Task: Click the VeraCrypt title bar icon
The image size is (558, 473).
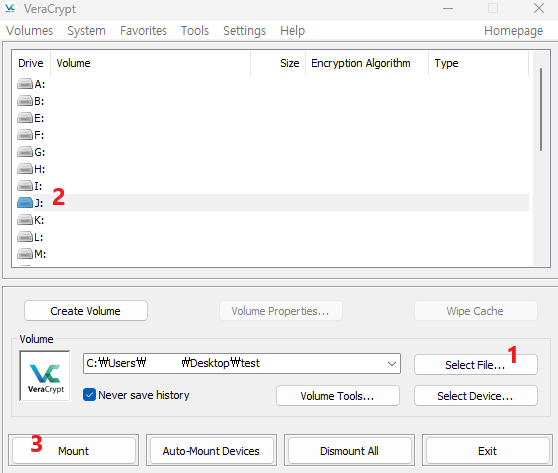Action: tap(10, 9)
